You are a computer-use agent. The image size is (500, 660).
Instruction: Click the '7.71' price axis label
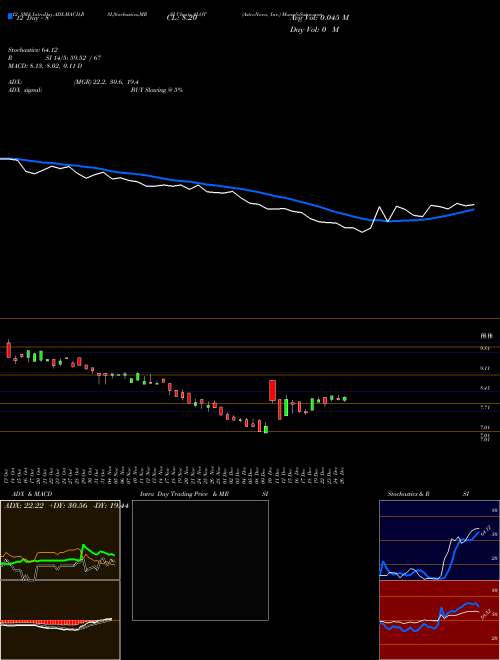point(485,407)
